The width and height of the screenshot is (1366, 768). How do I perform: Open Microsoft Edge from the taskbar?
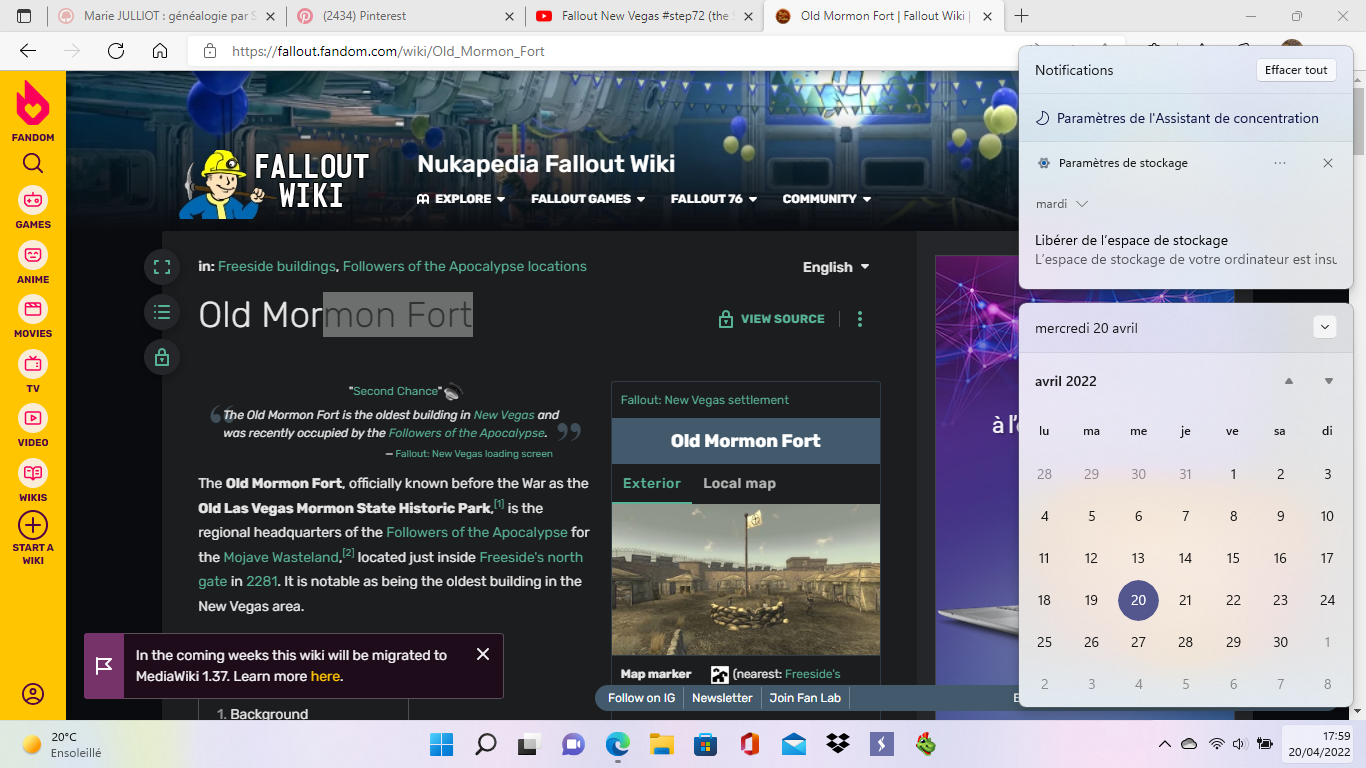point(617,744)
